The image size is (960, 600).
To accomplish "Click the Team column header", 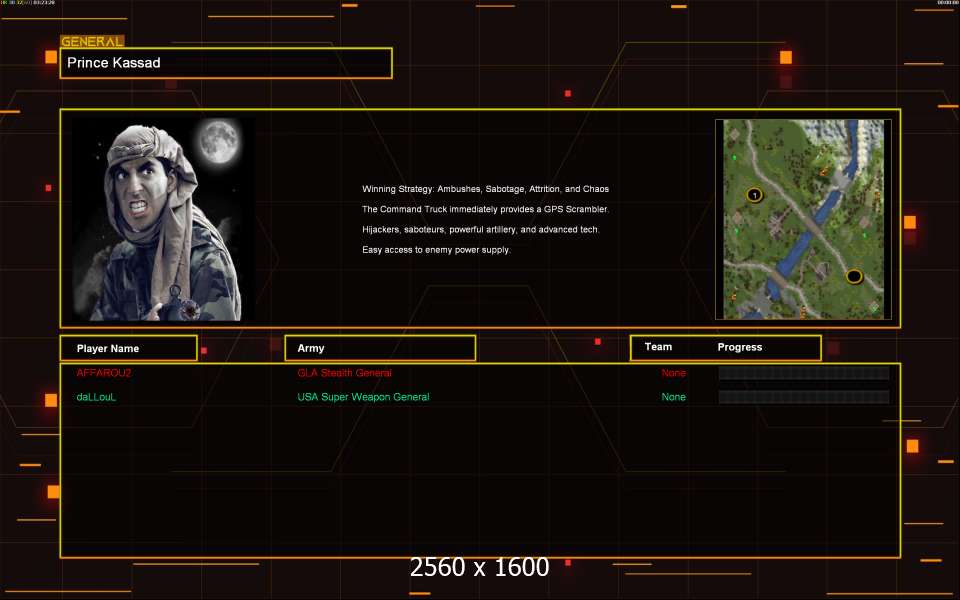I will point(658,347).
